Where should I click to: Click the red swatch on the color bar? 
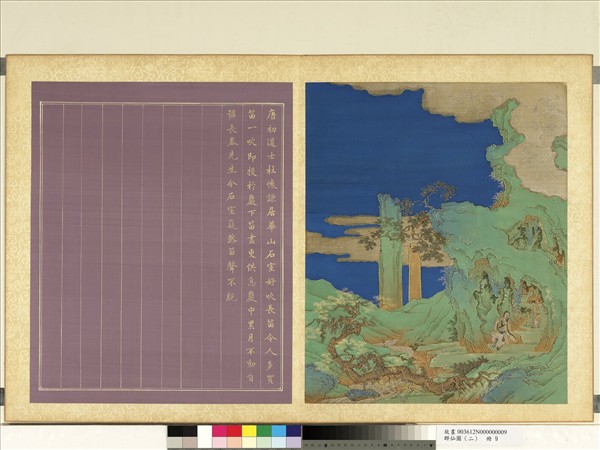click(234, 431)
